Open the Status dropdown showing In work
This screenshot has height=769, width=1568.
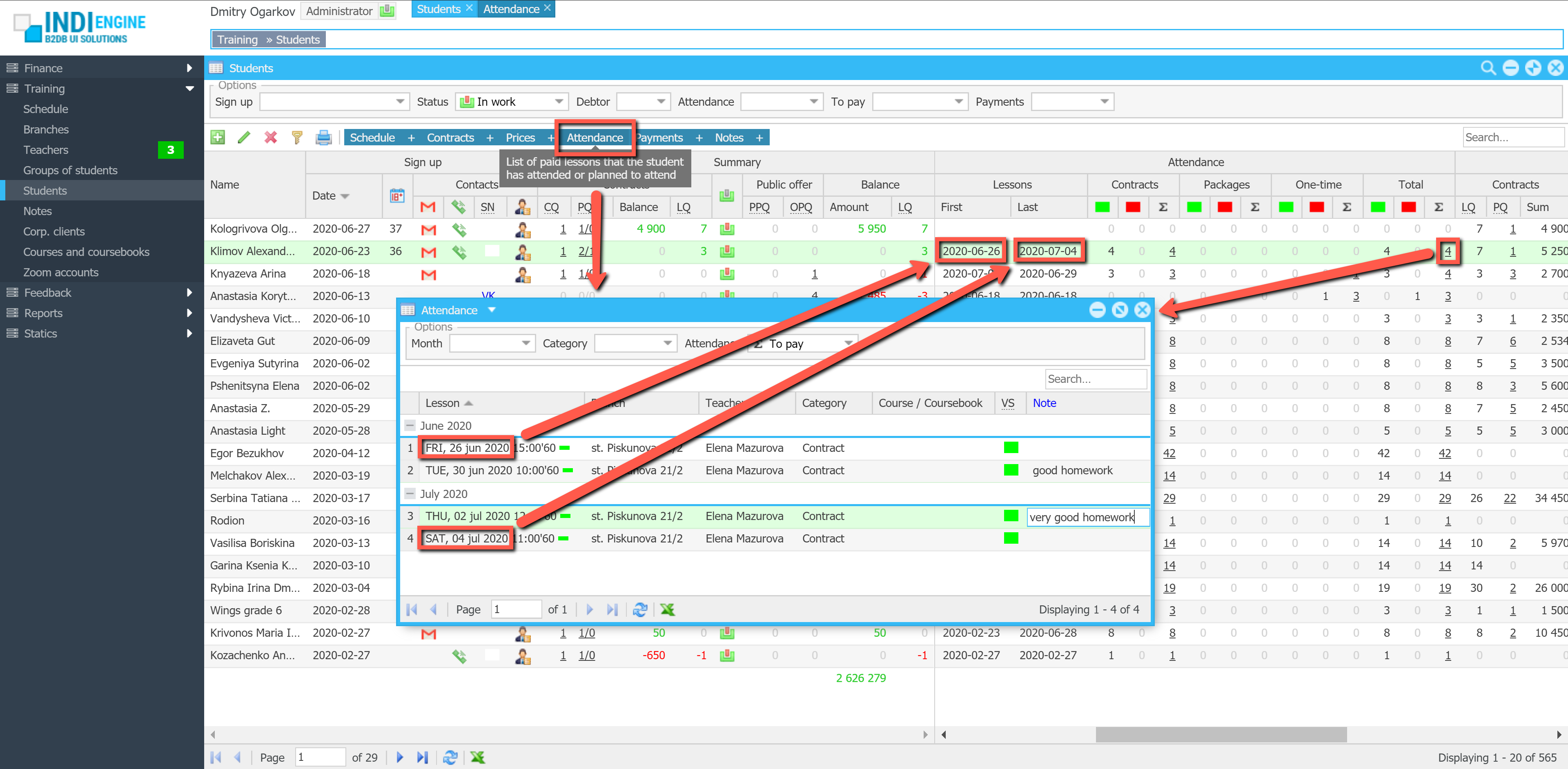559,102
